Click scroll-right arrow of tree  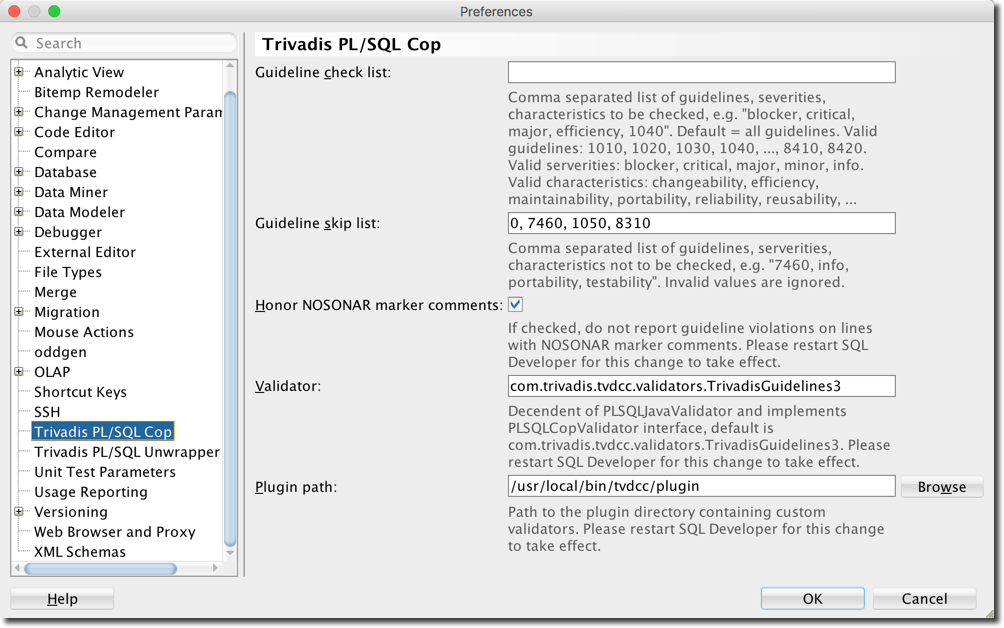[x=215, y=568]
